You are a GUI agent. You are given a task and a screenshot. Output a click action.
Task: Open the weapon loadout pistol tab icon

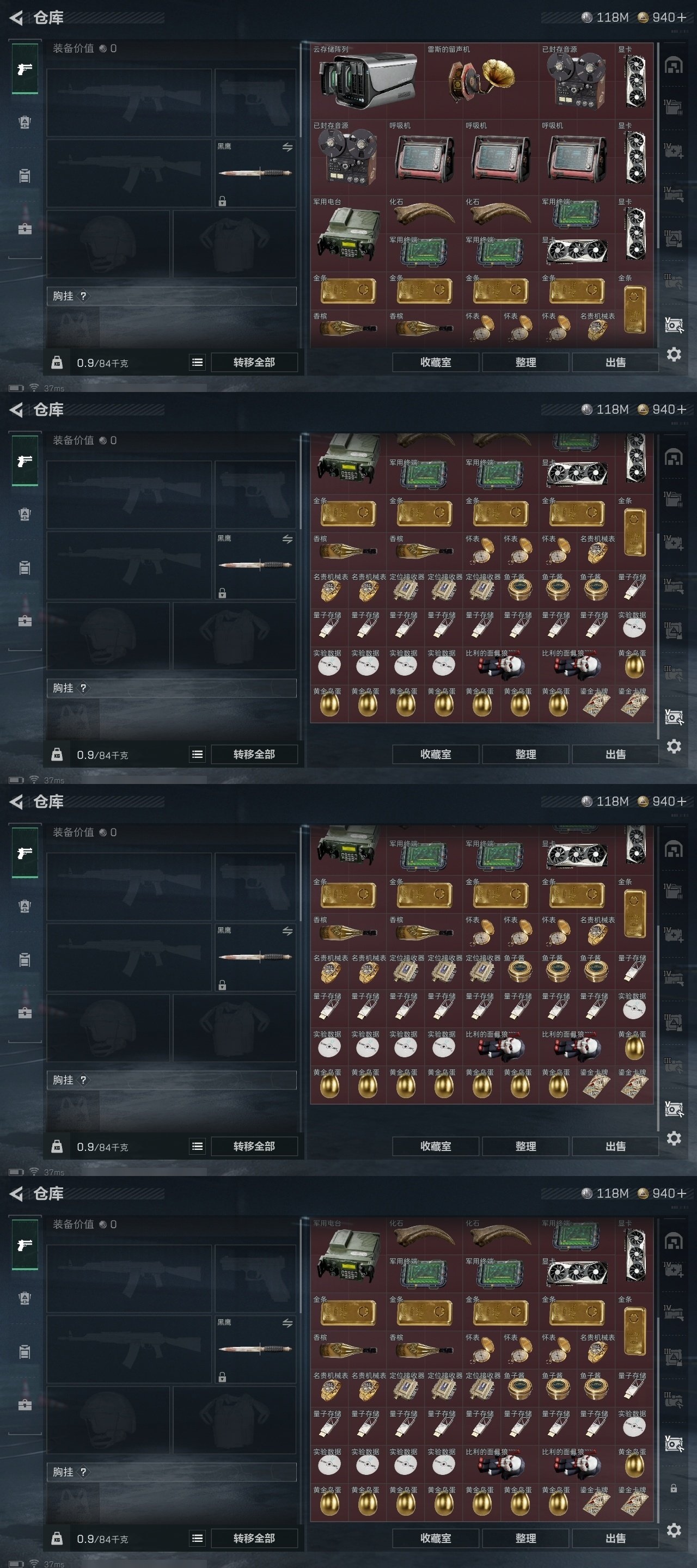25,69
